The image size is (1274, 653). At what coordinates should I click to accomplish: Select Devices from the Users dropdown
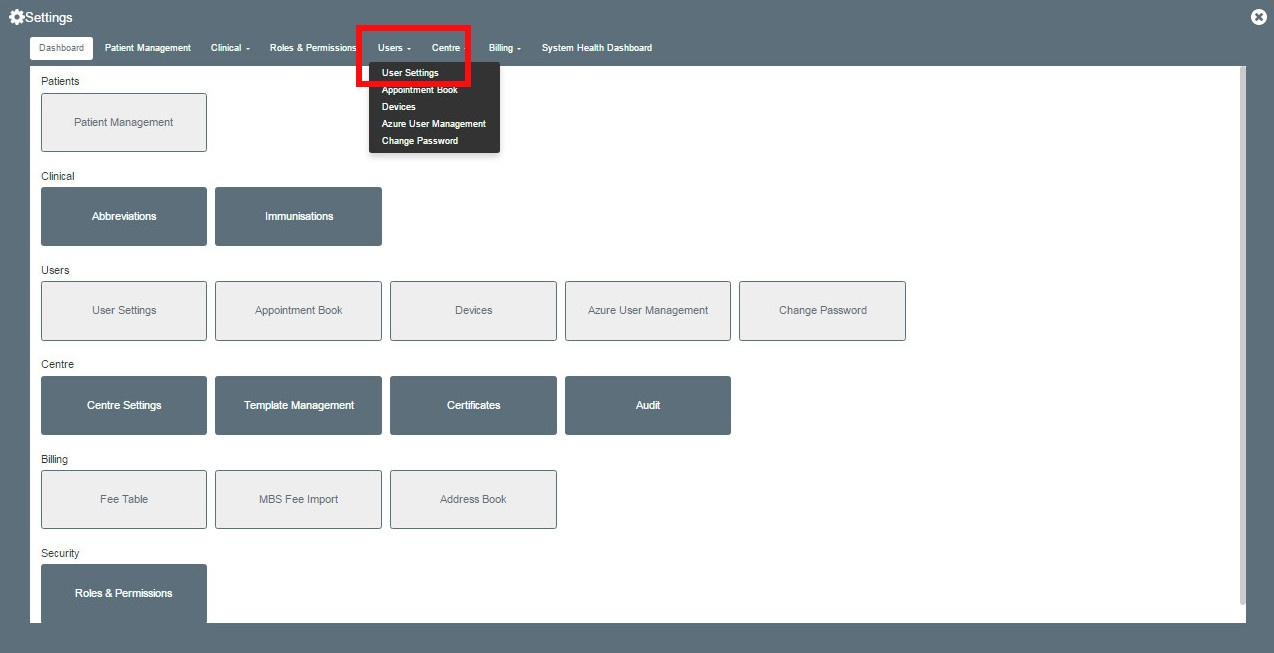pyautogui.click(x=398, y=106)
